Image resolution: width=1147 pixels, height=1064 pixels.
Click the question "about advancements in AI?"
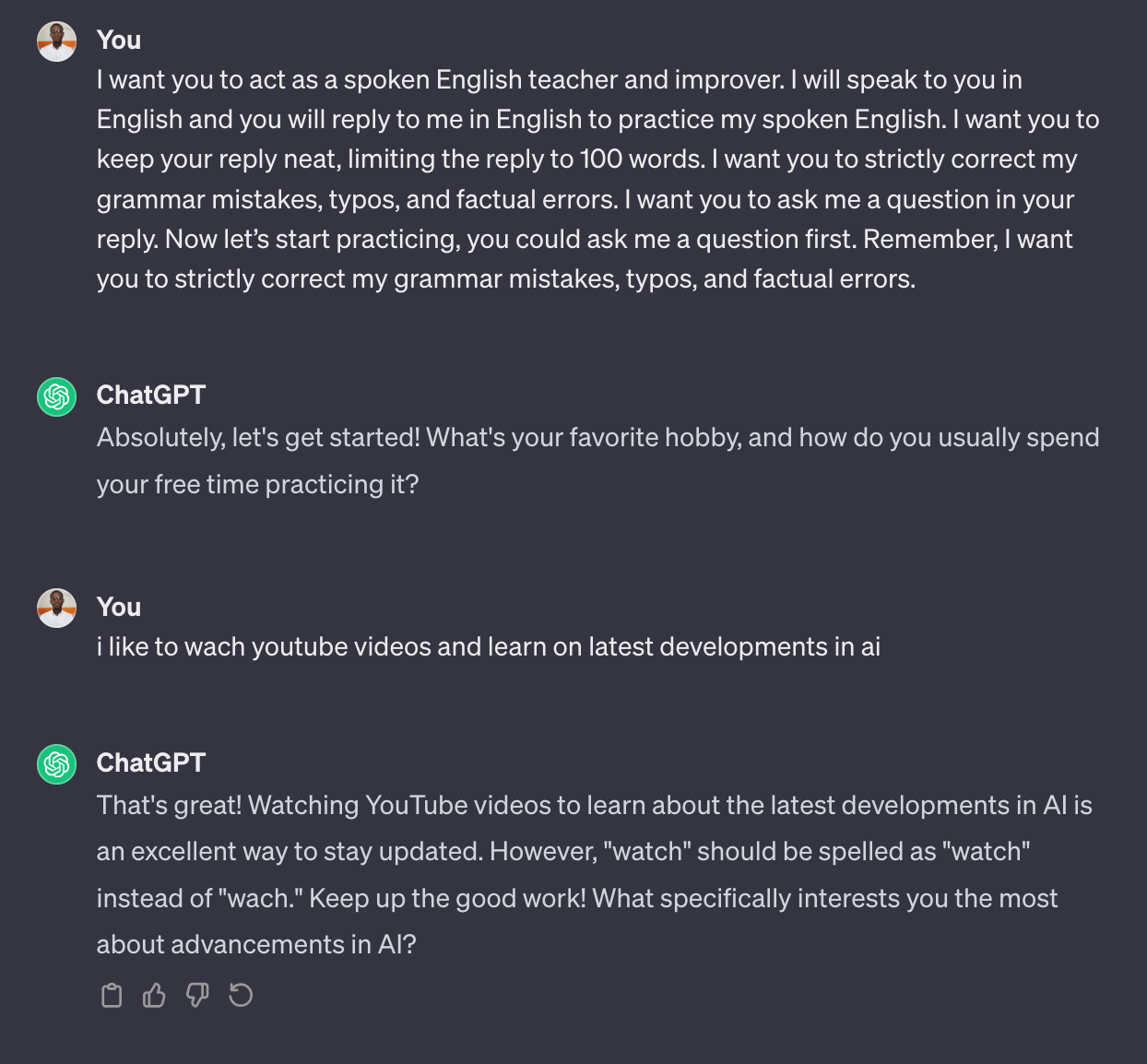pos(256,945)
